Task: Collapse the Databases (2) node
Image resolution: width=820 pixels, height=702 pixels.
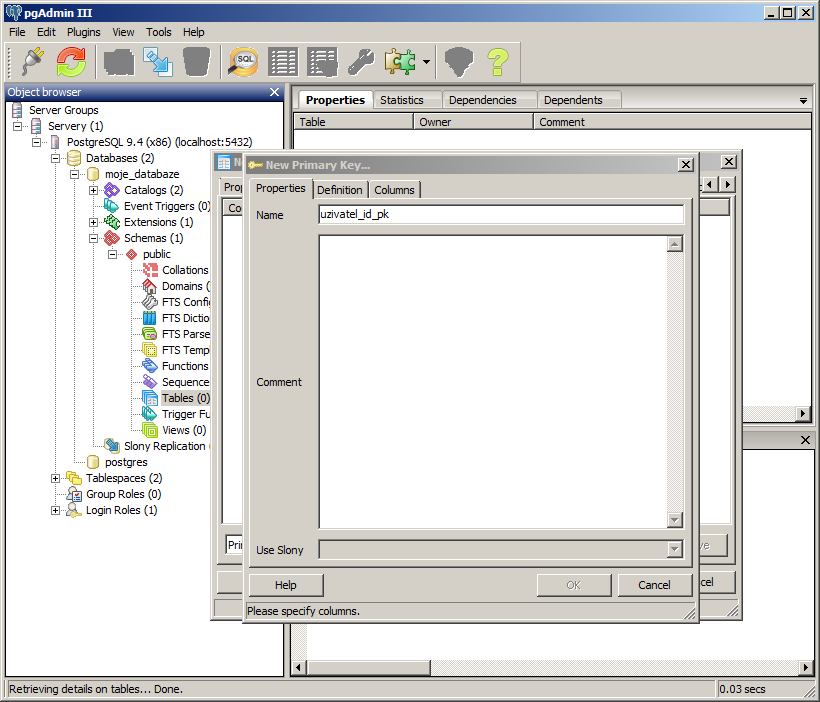Action: click(x=55, y=158)
